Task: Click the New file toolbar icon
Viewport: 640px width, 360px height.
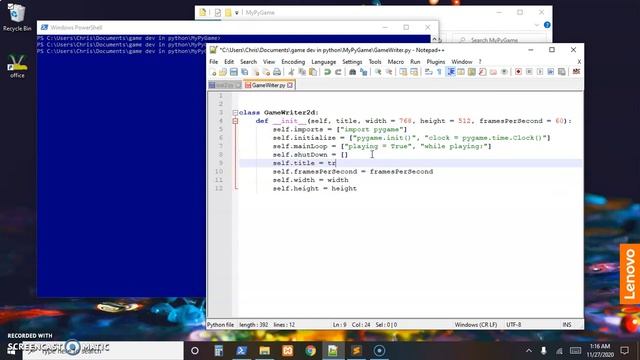Action: pyautogui.click(x=213, y=72)
